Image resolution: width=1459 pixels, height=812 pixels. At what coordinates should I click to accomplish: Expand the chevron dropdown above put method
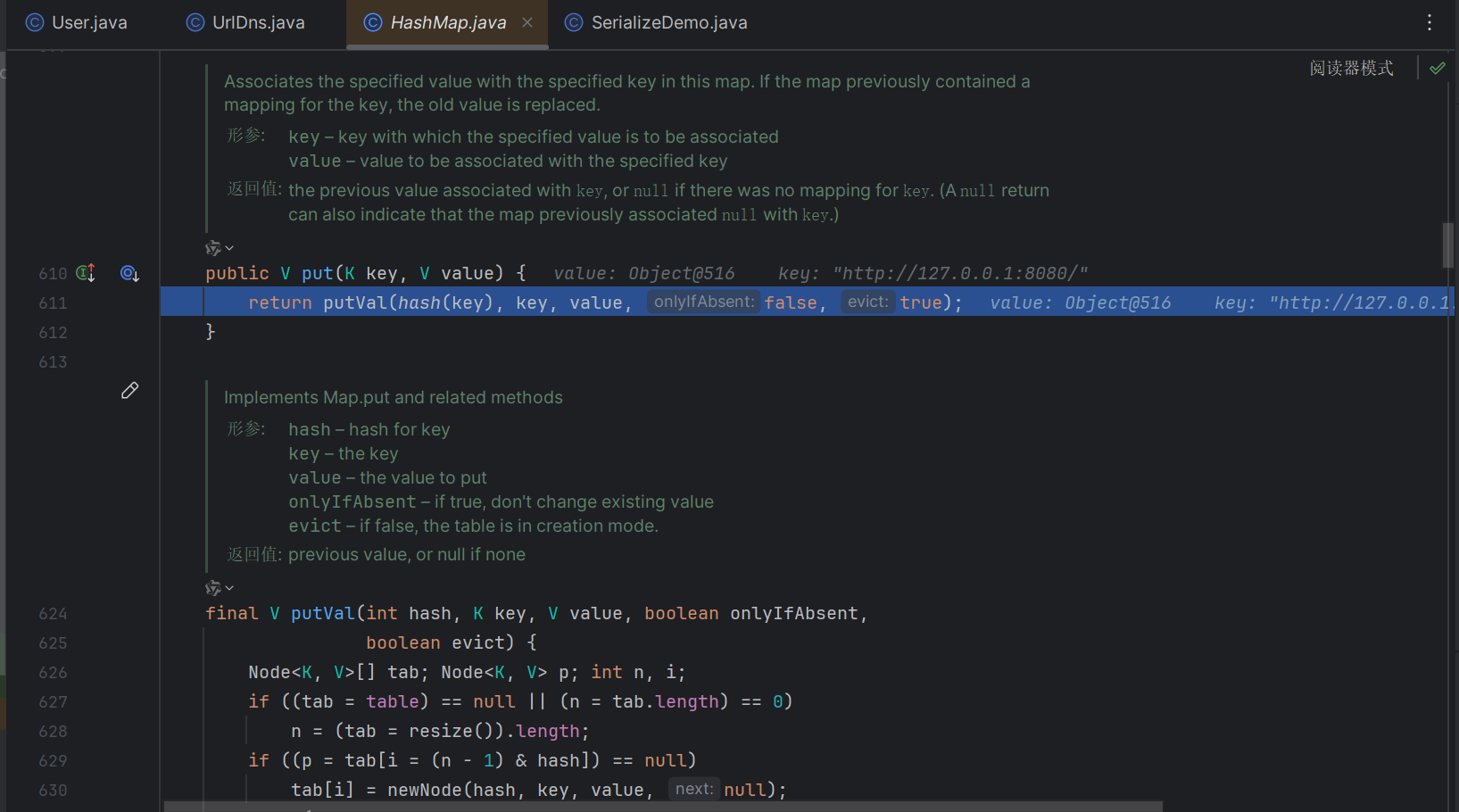(229, 248)
